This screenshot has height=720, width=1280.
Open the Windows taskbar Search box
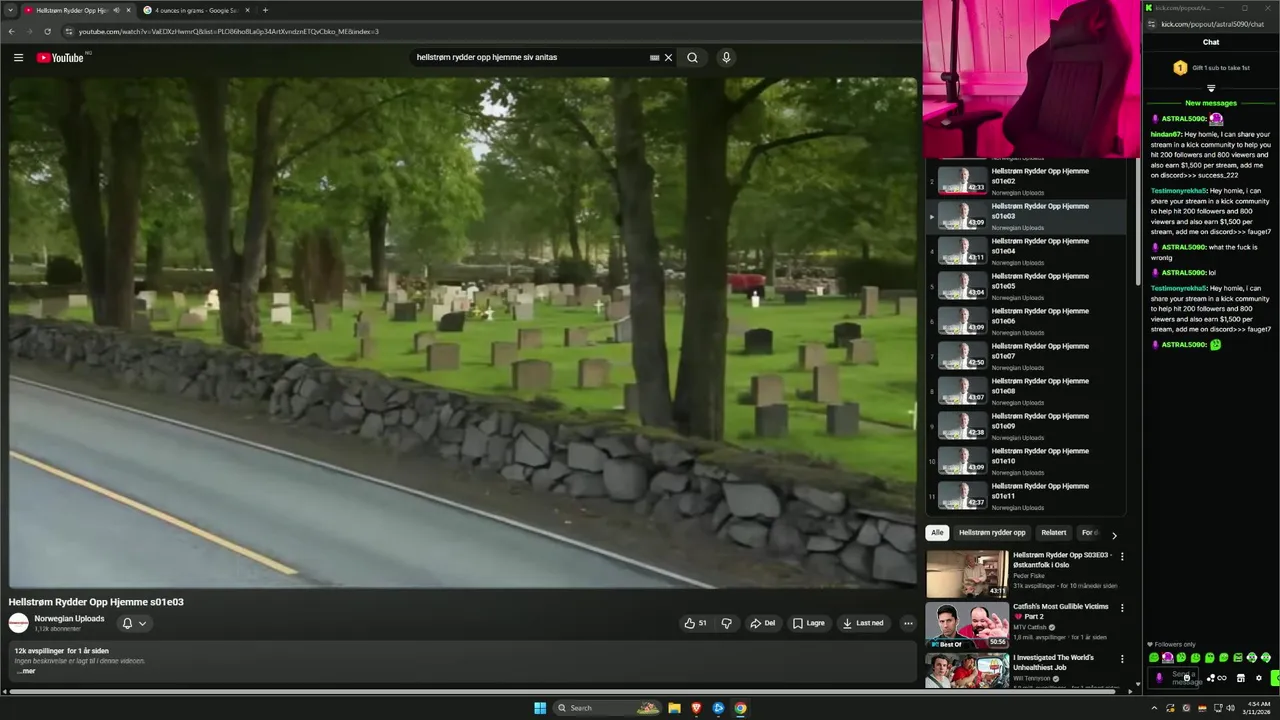(x=607, y=708)
